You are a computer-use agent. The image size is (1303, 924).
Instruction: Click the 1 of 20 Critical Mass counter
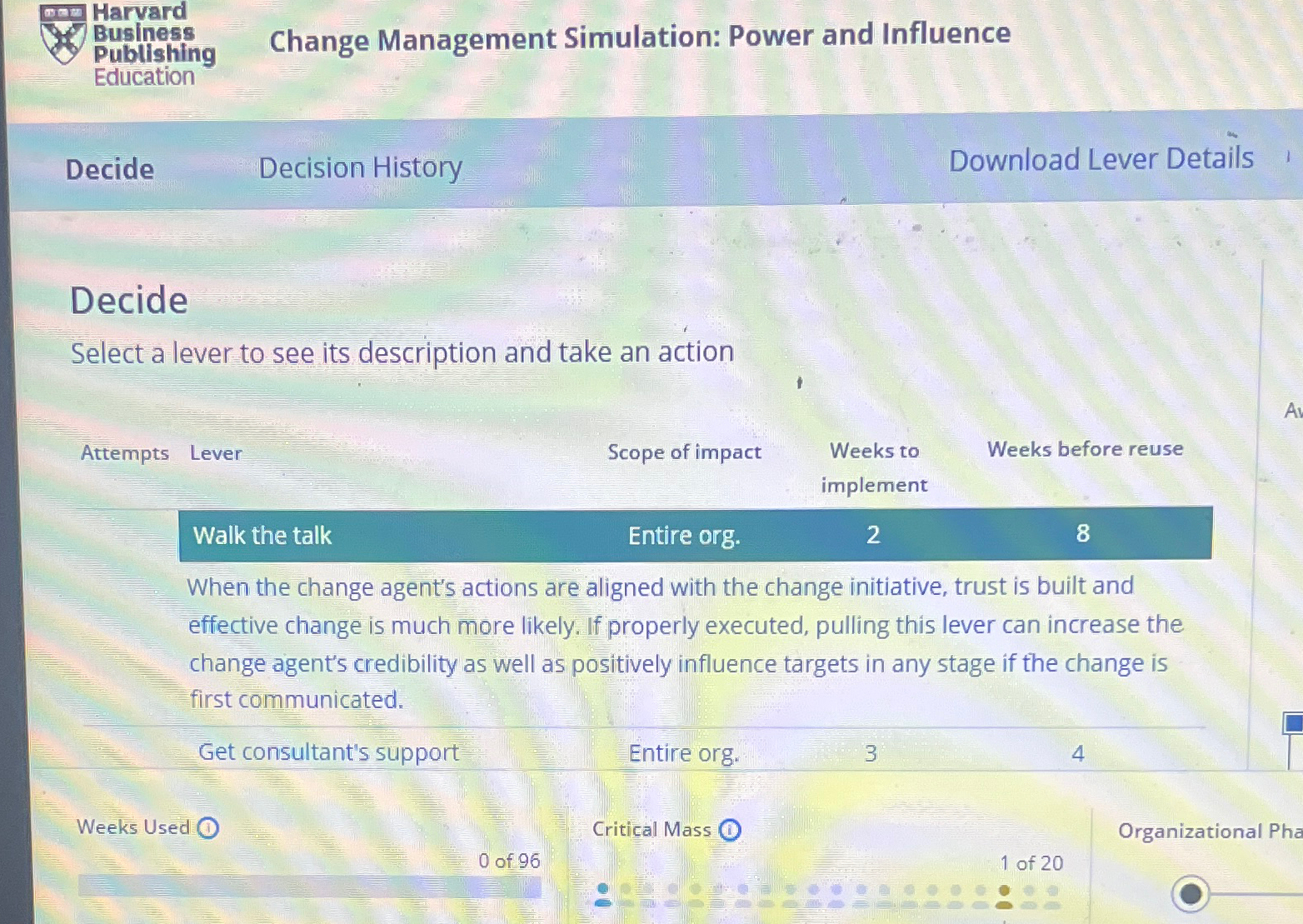pyautogui.click(x=1031, y=863)
